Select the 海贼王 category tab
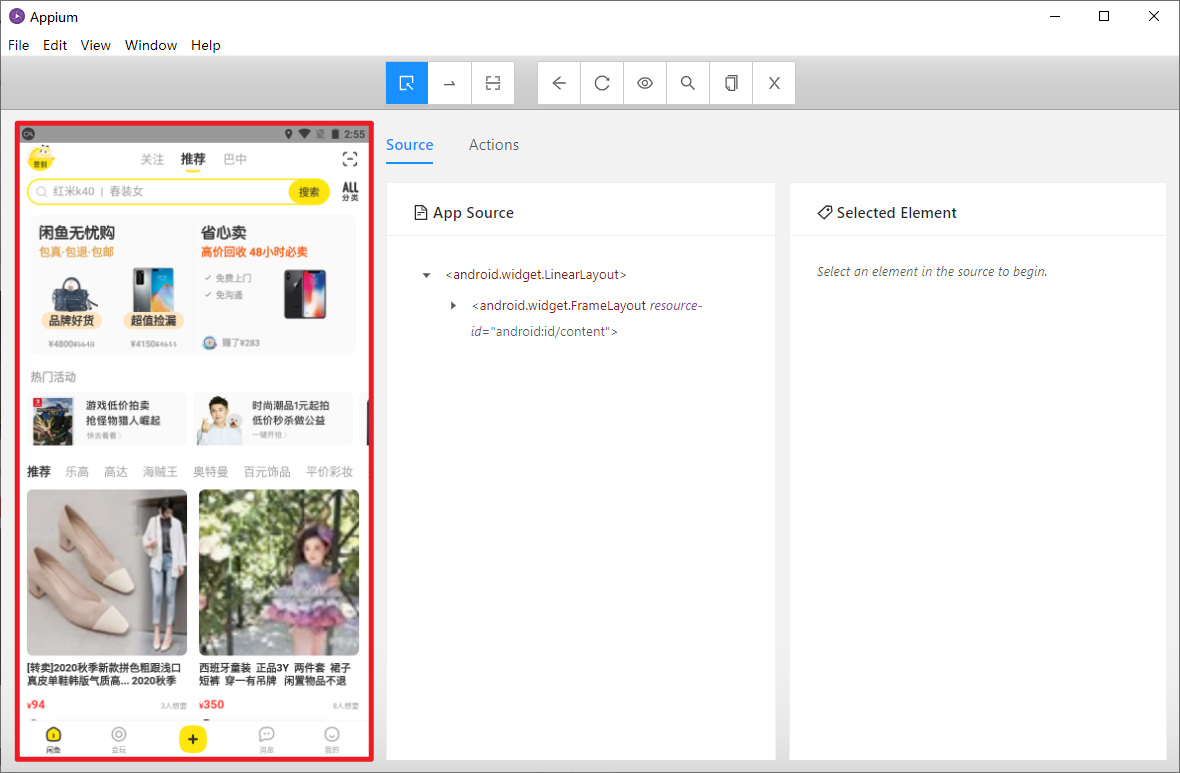This screenshot has height=773, width=1180. pyautogui.click(x=160, y=472)
